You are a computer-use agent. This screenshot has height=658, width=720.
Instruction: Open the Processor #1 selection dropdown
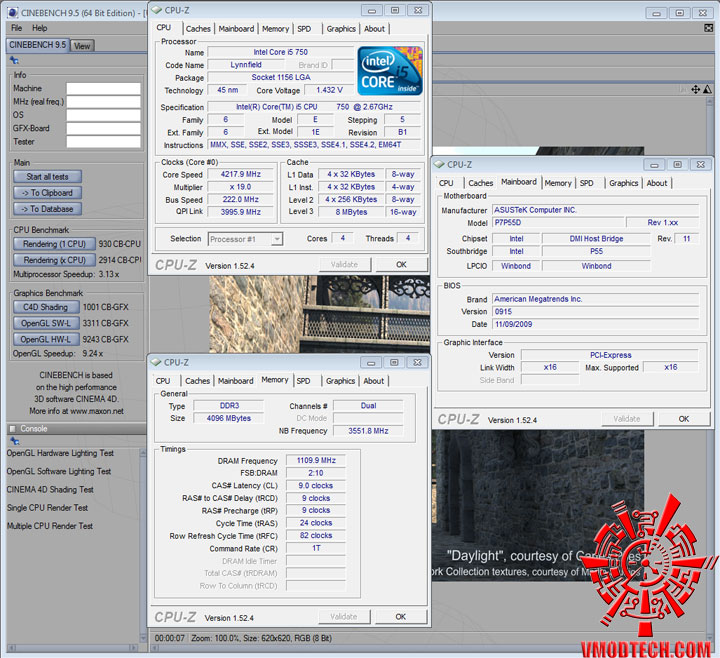(277, 239)
